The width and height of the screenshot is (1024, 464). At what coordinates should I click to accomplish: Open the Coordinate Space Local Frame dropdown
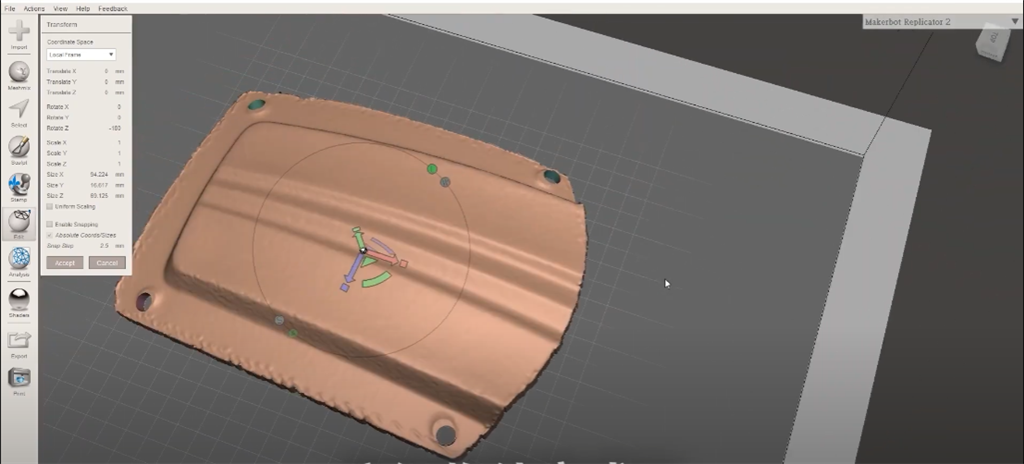pos(81,55)
